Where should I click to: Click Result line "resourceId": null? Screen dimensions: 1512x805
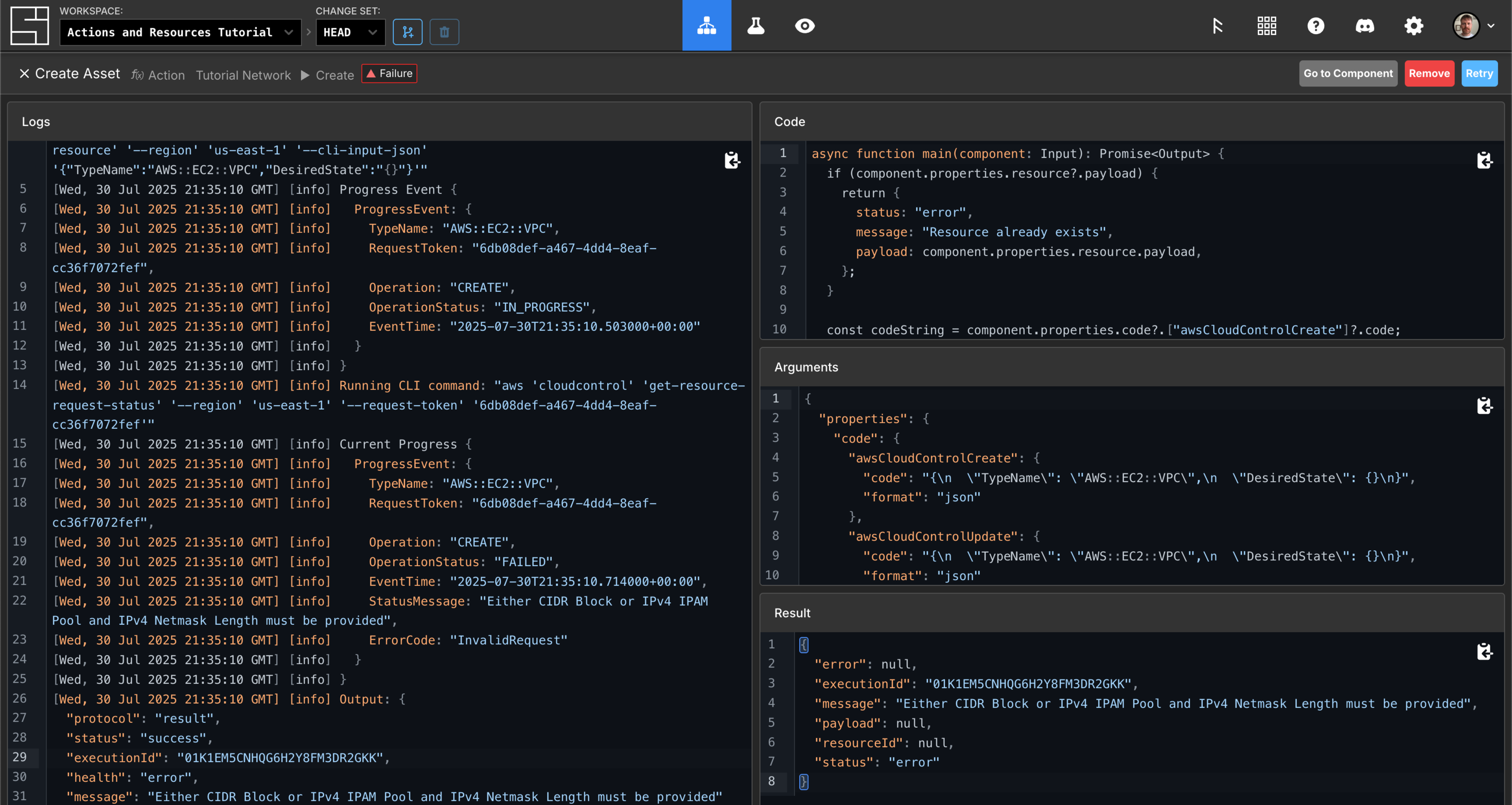point(883,743)
